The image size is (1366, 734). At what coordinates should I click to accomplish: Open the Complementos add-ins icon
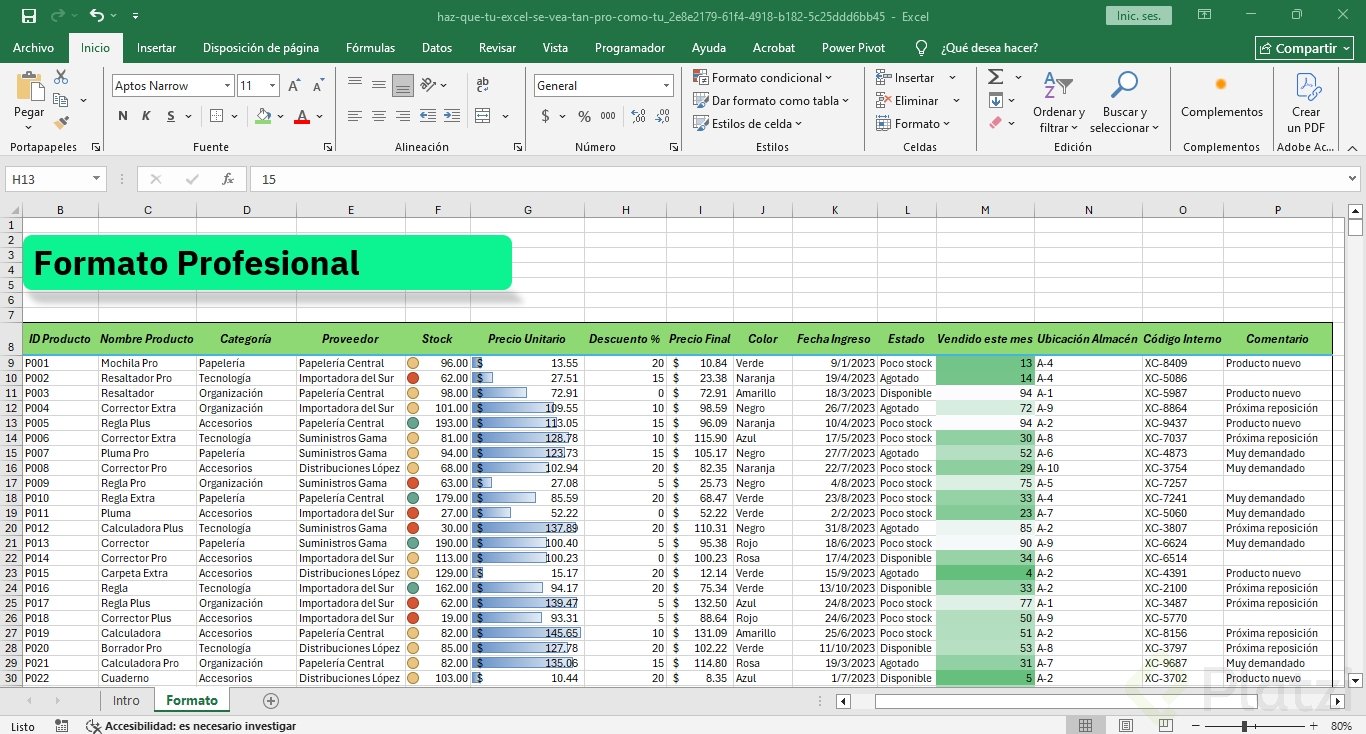(1221, 96)
